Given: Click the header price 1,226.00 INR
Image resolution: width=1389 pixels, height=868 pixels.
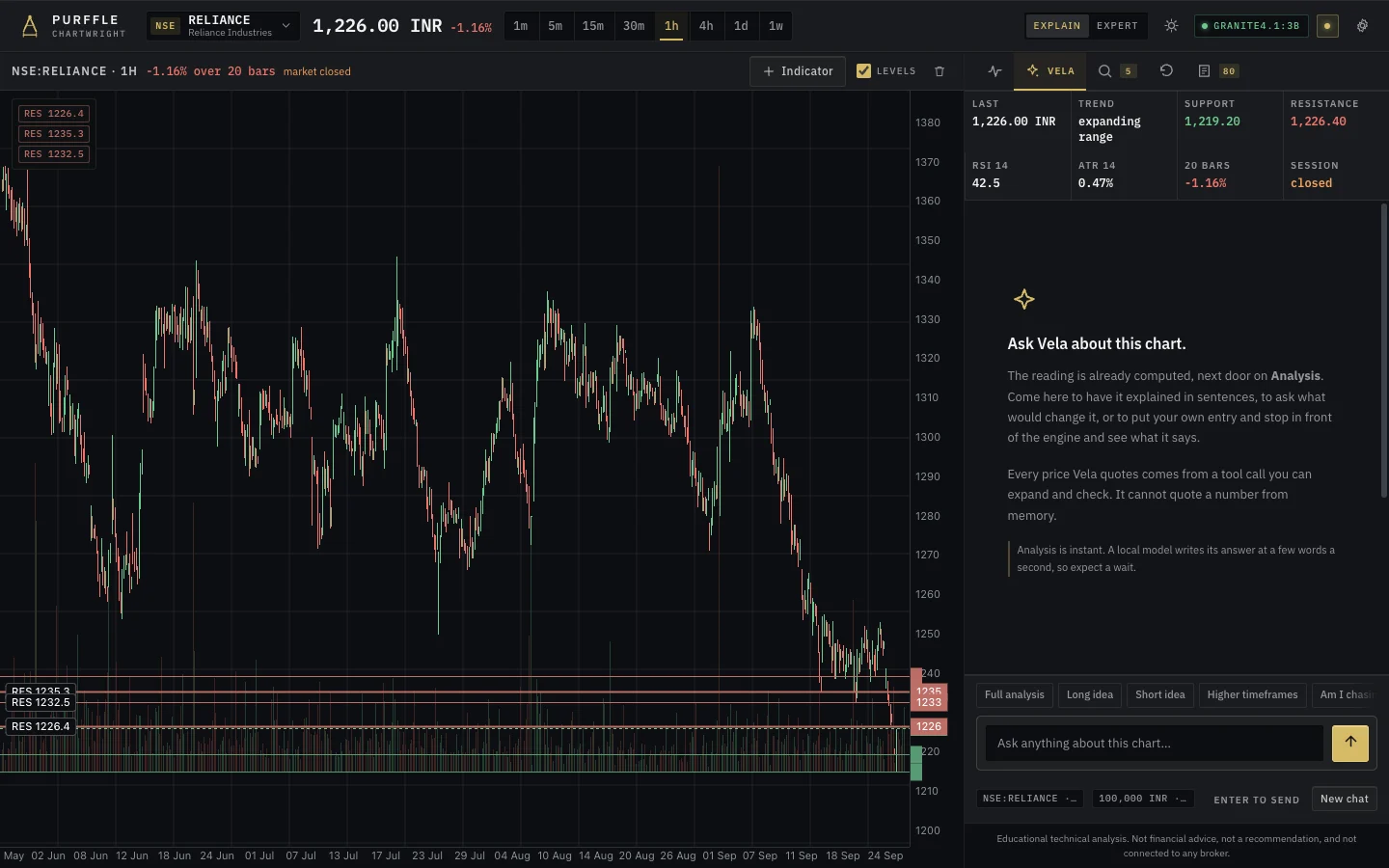Looking at the screenshot, I should [377, 26].
